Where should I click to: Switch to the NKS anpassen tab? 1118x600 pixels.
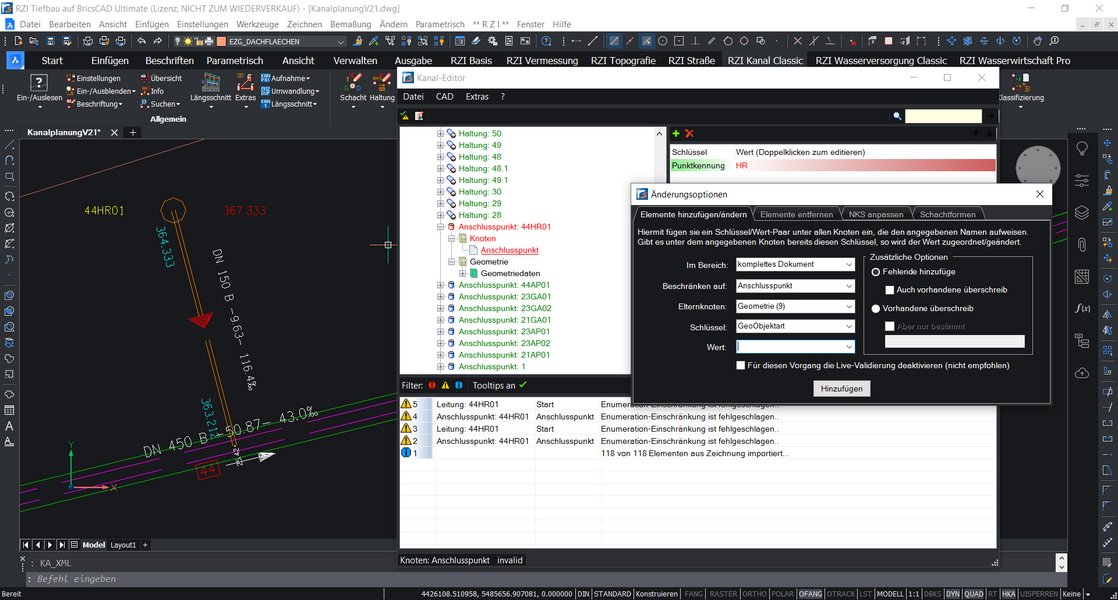(x=876, y=214)
